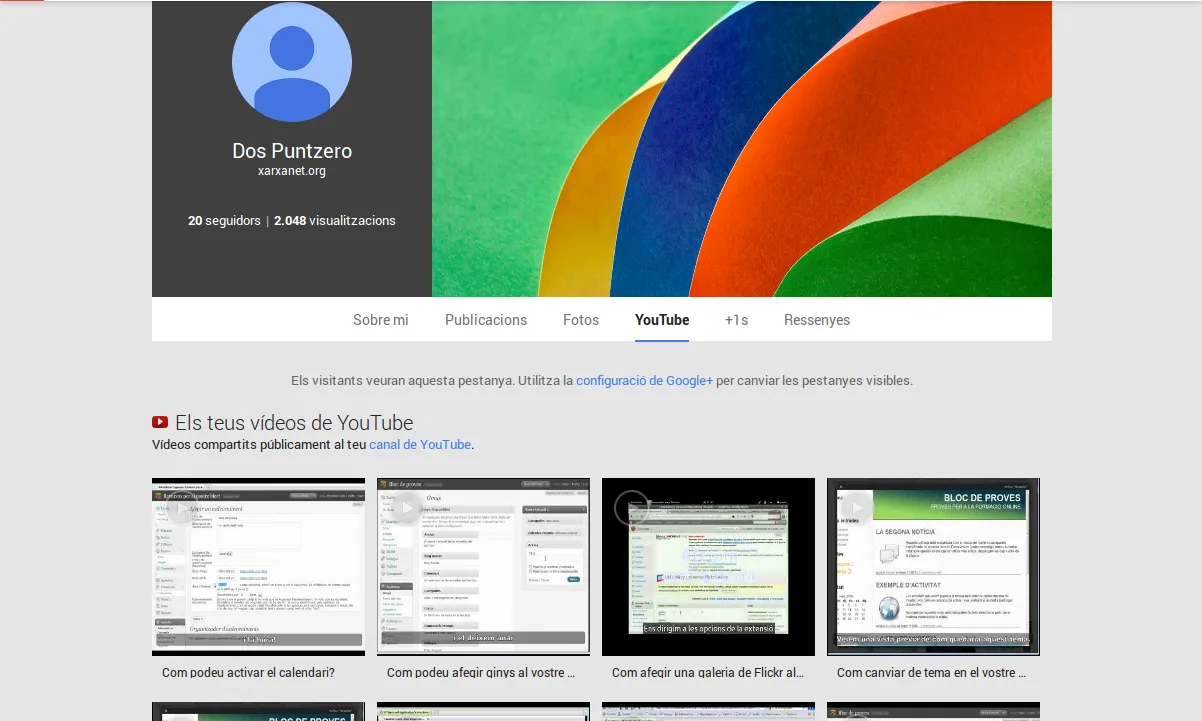Click the red YouTube icon beside the heading

[x=160, y=423]
